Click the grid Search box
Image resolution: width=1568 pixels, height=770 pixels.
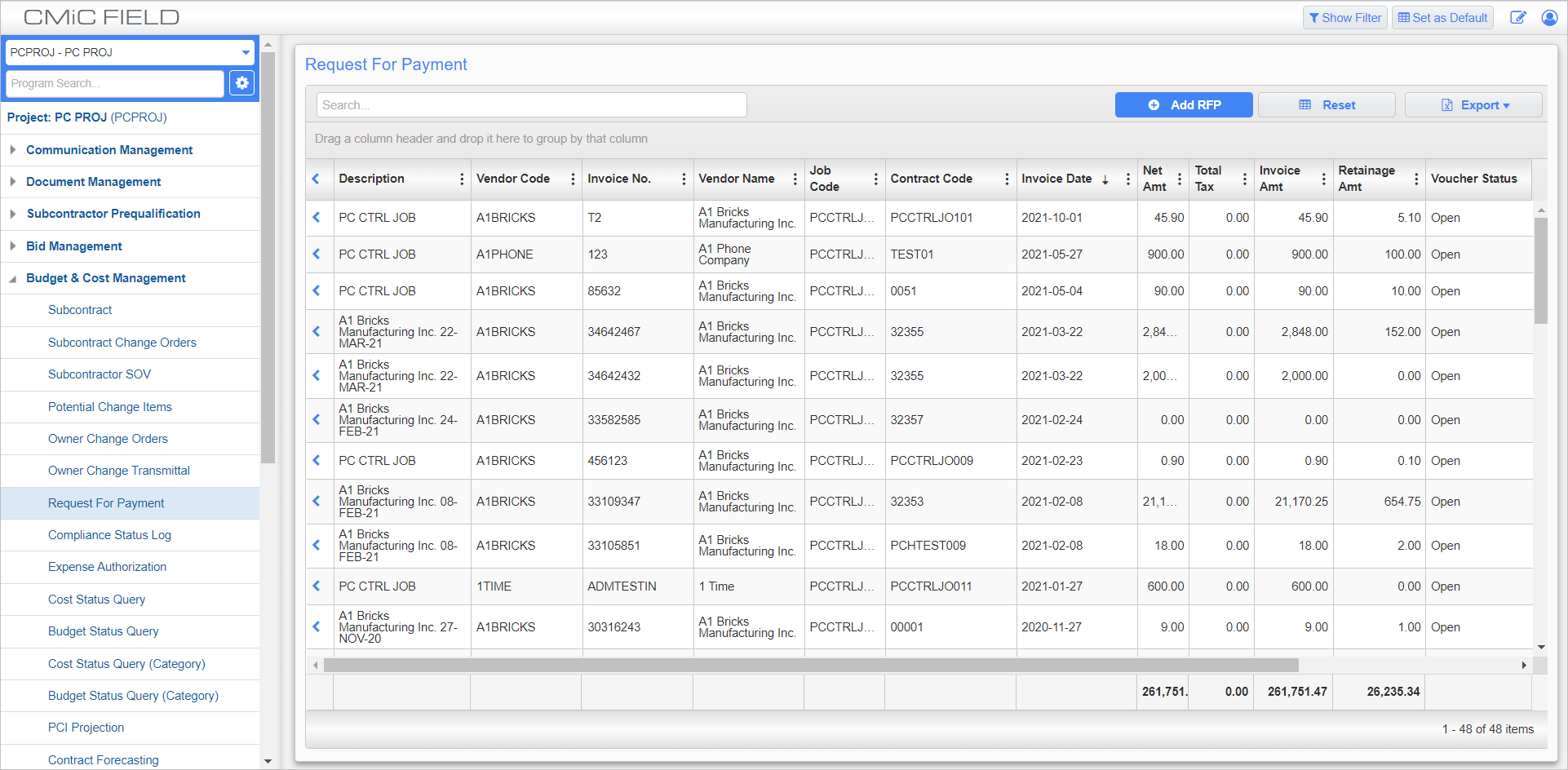tap(531, 105)
